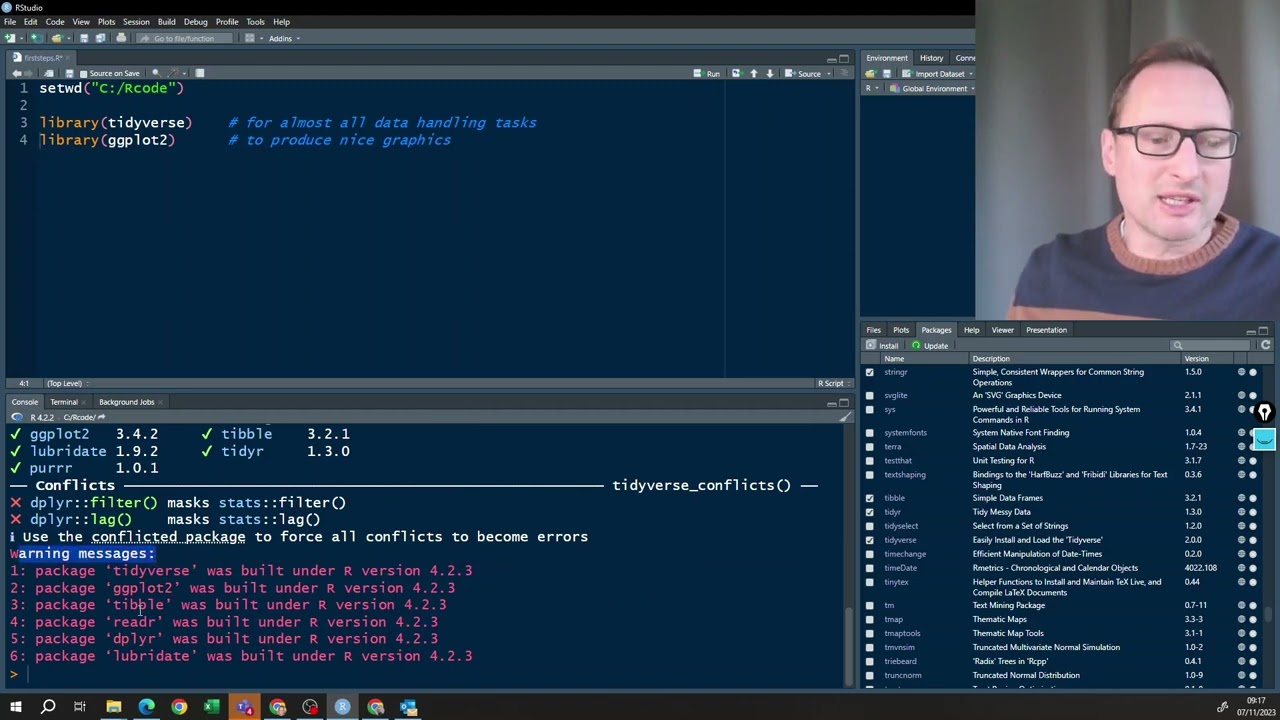Check the testthat package checkbox
Viewport: 1280px width, 720px height.
coord(869,461)
